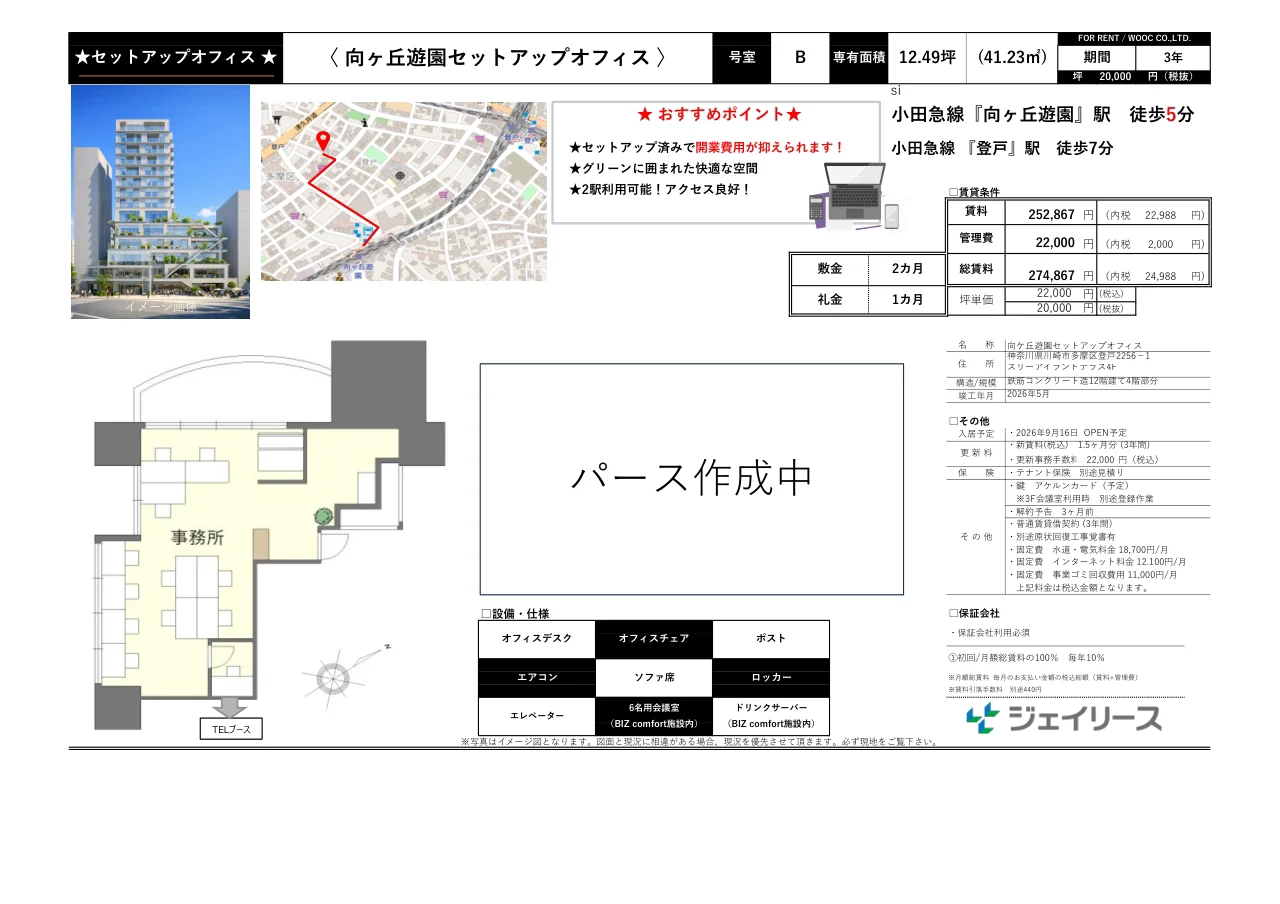Viewport: 1280px width, 904px height.
Task: Click the ロッカー equipment cell
Action: coord(771,678)
